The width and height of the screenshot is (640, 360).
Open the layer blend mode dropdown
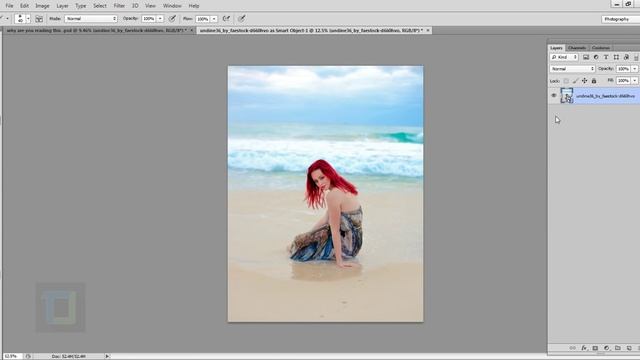click(x=572, y=69)
